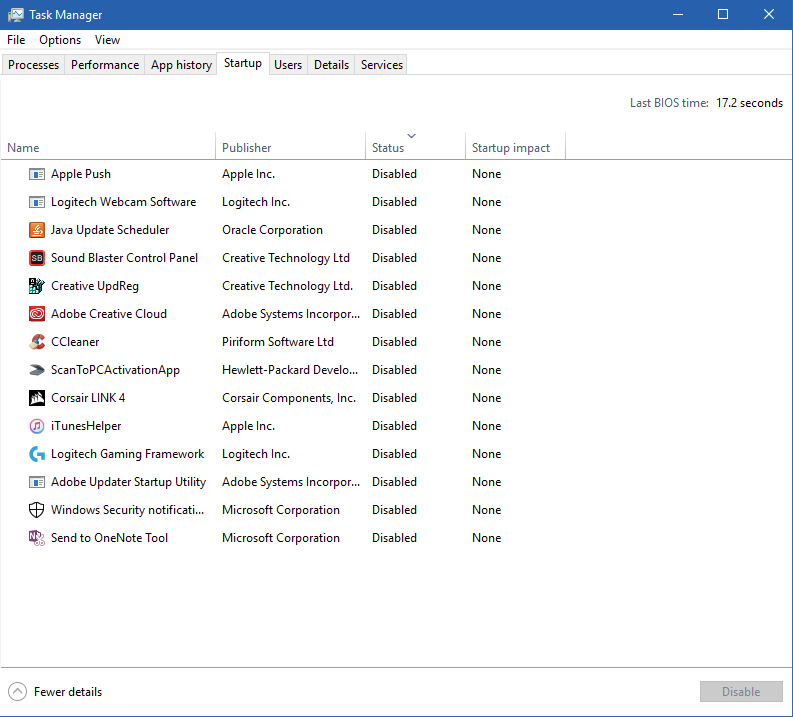Click the Fewer details label
793x717 pixels.
pyautogui.click(x=68, y=692)
